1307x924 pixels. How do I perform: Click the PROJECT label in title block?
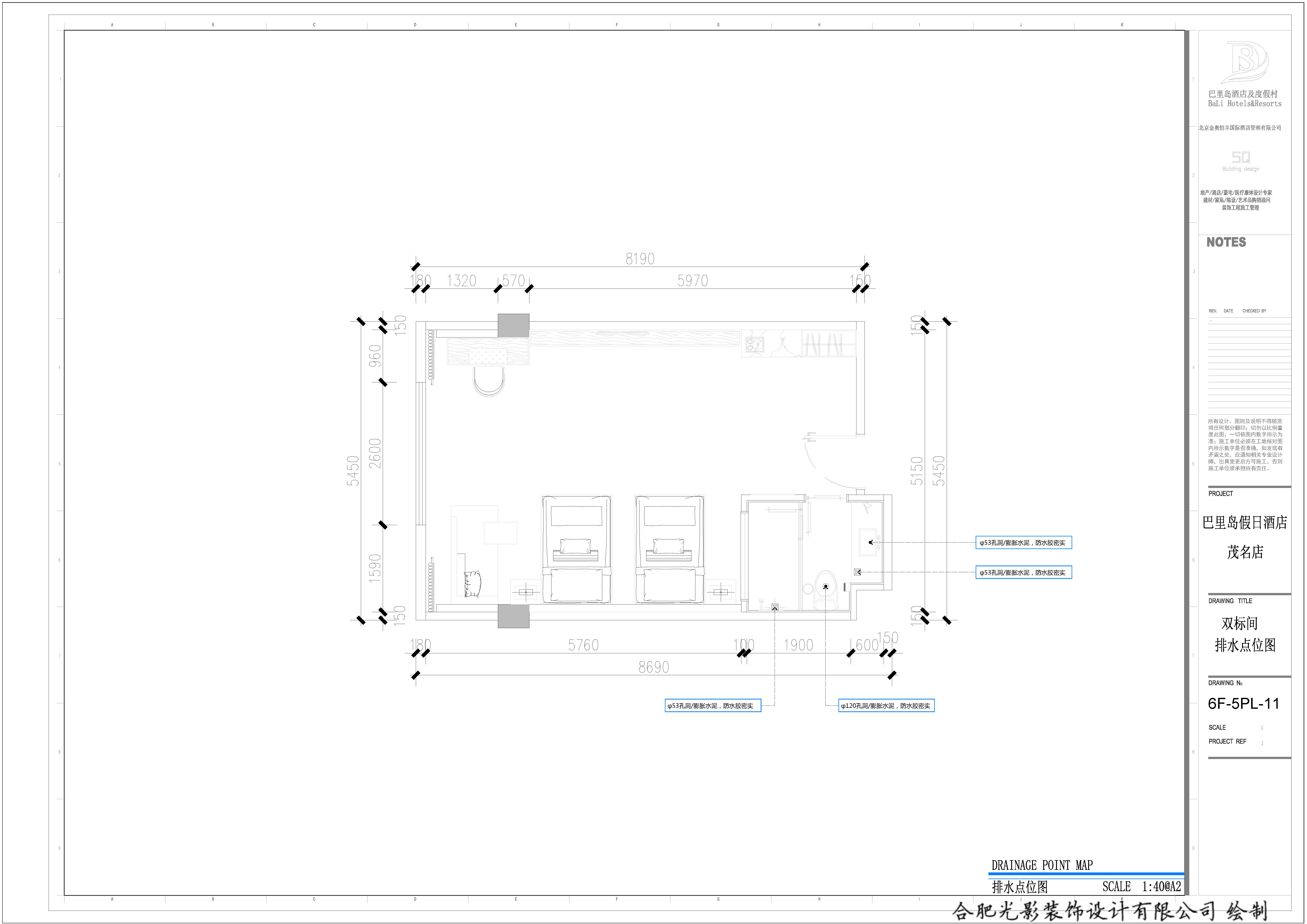tap(1220, 494)
